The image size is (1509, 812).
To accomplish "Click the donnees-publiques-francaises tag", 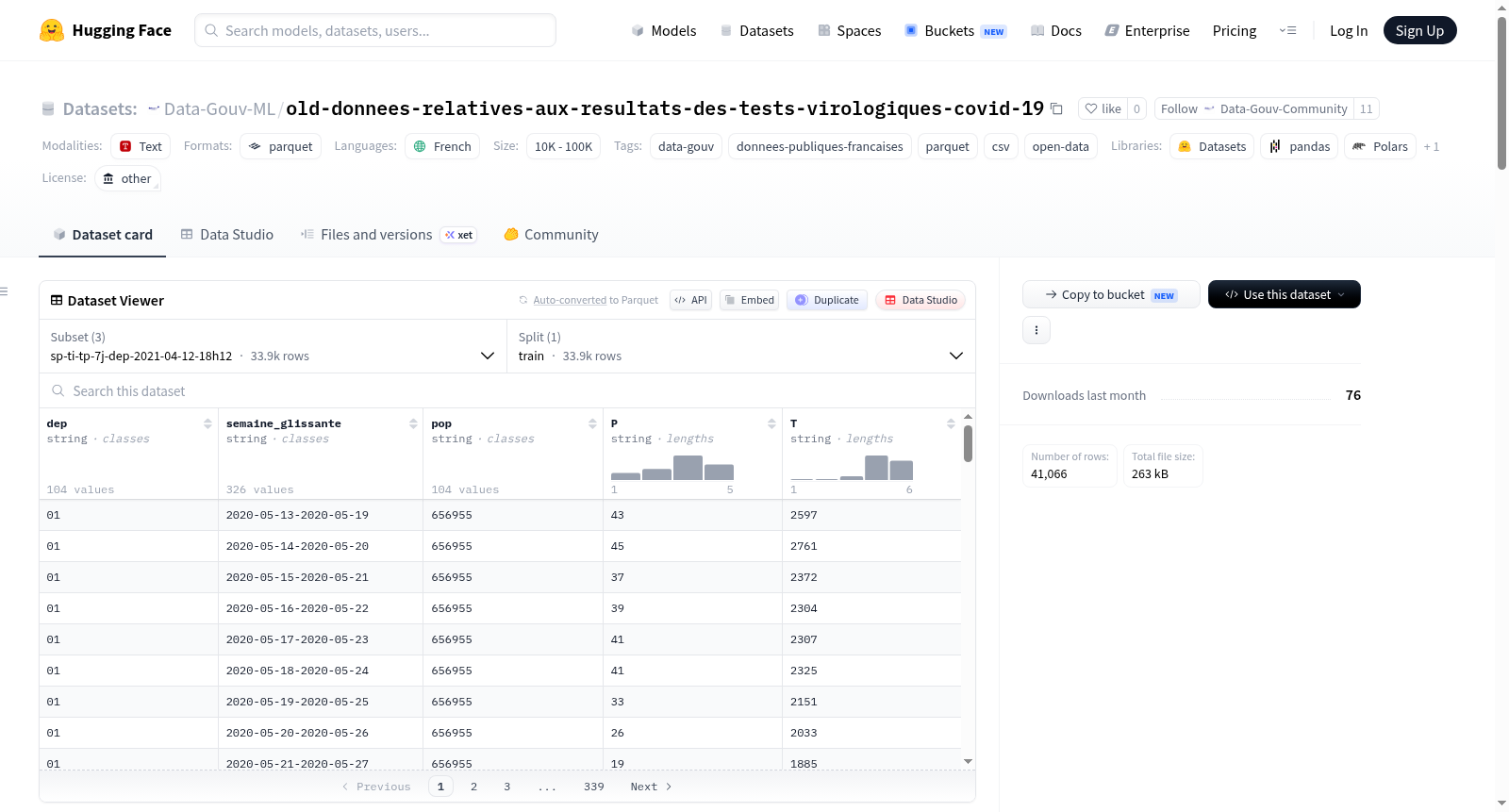I will tap(820, 146).
